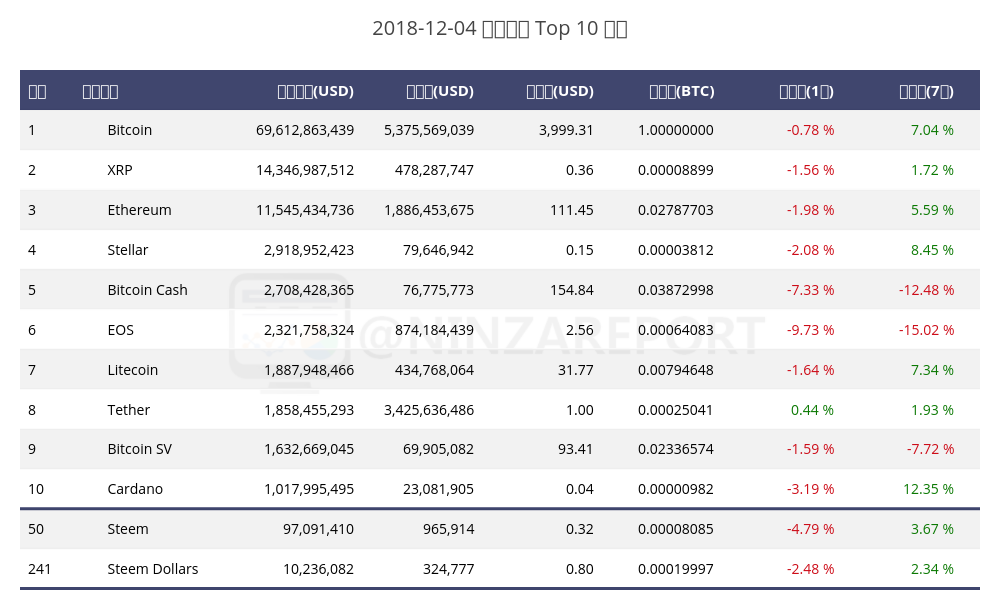Click Bitcoin SV volume 69,905,082
The width and height of the screenshot is (1000, 610).
(x=438, y=449)
